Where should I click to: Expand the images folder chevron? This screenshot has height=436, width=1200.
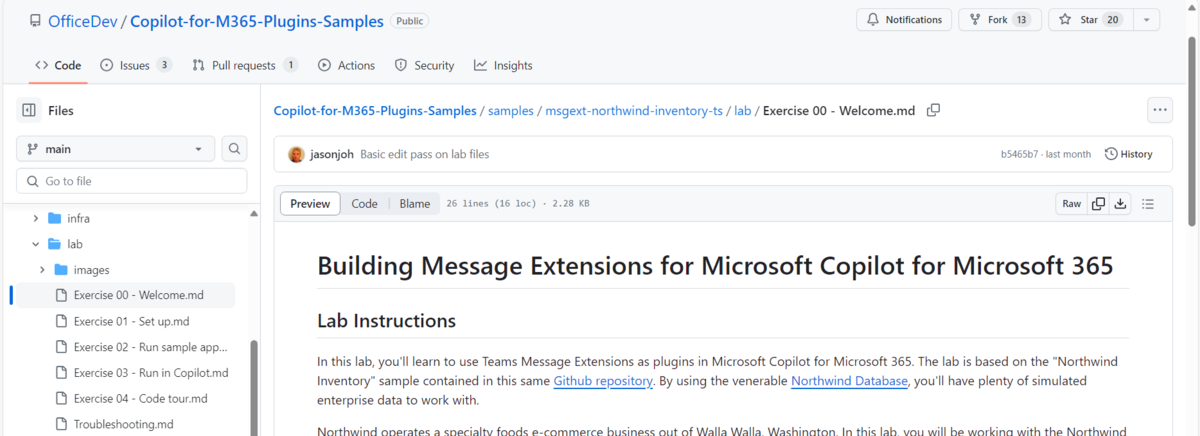[43, 270]
